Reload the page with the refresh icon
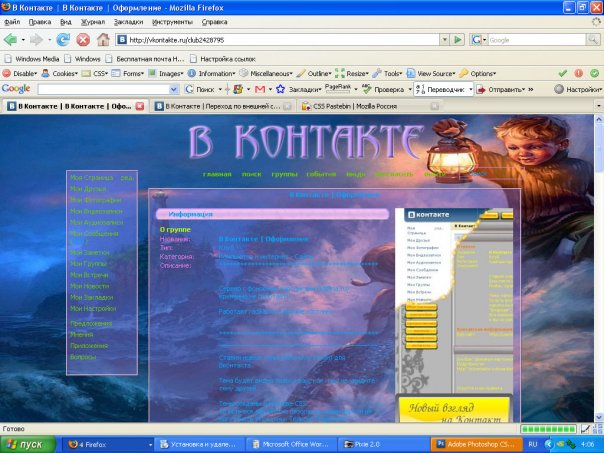Image resolution: width=604 pixels, height=453 pixels. tap(63, 39)
